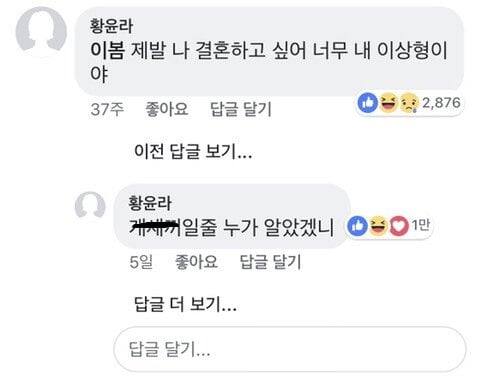The image size is (480, 380).
Task: Click the laughing reaction on the reply
Action: coord(378,226)
